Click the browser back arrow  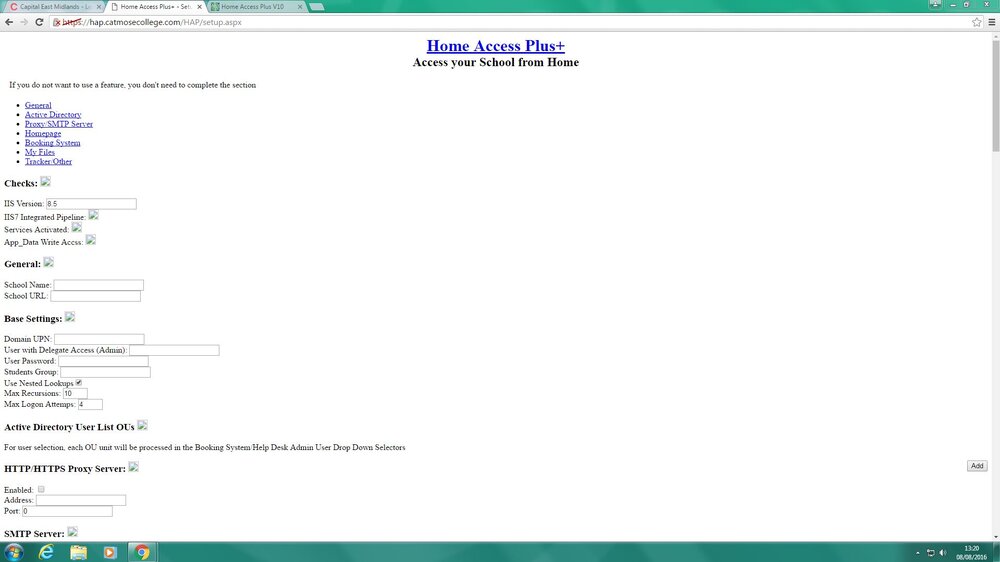[9, 22]
